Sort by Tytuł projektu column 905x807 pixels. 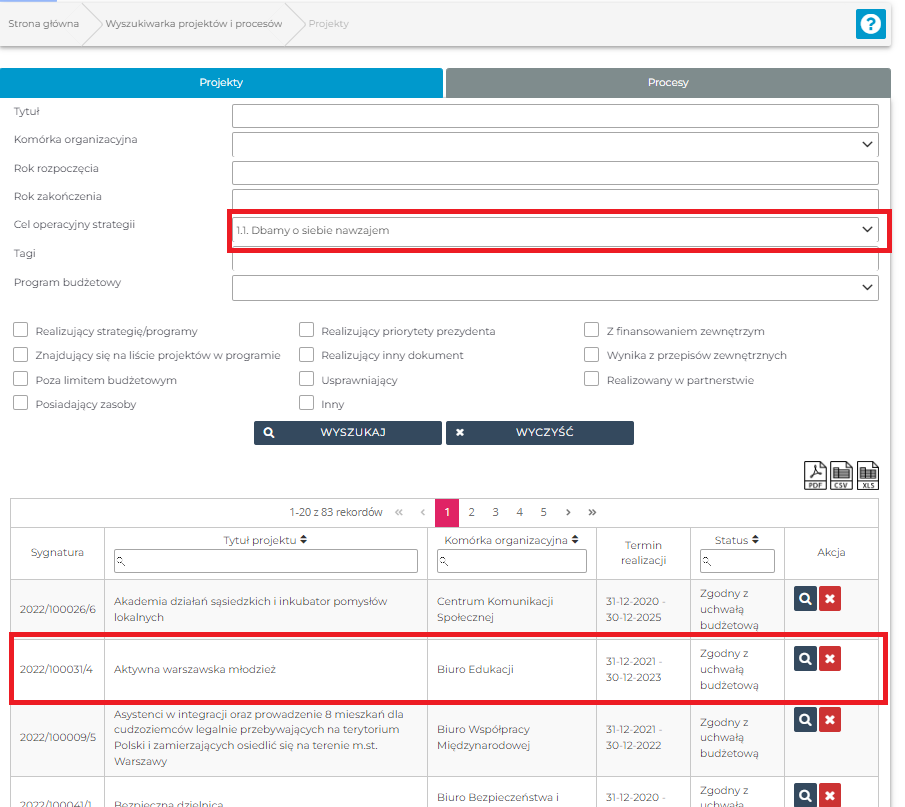[x=303, y=540]
